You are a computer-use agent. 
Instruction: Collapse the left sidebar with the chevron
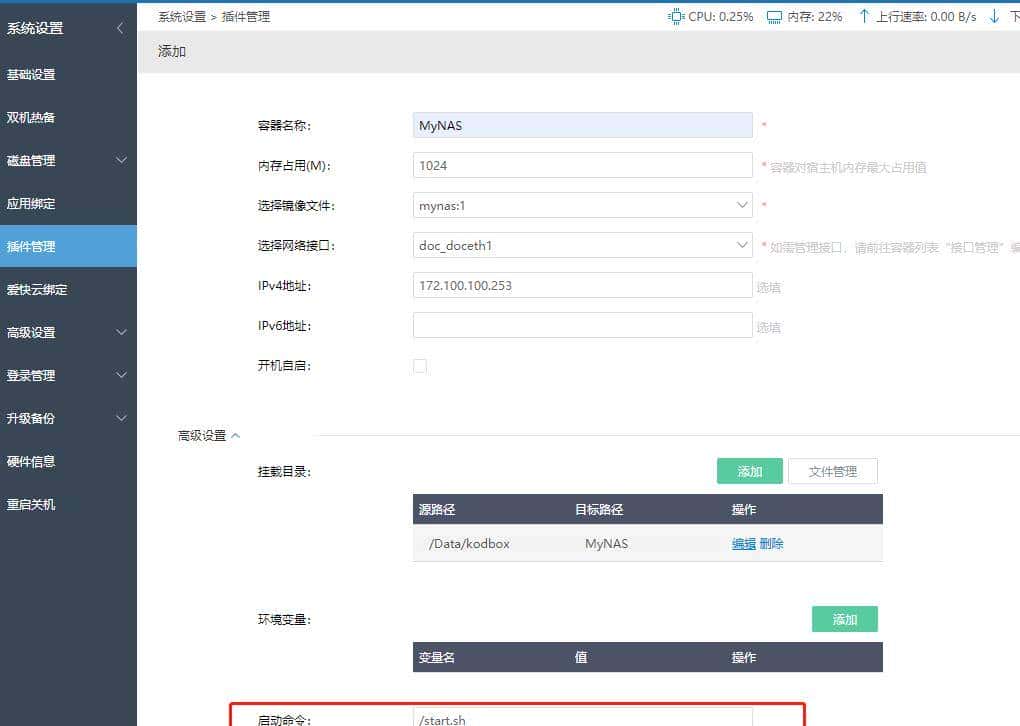tap(121, 28)
